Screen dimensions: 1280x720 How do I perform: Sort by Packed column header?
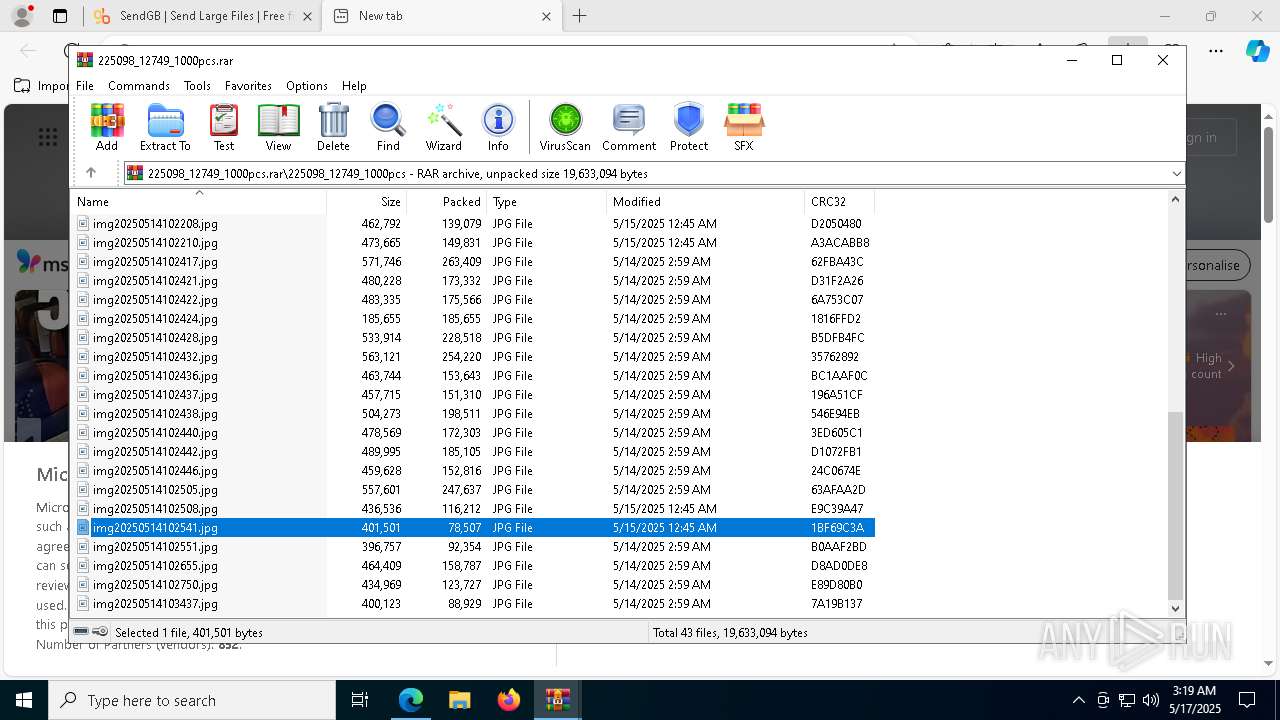[x=446, y=202]
